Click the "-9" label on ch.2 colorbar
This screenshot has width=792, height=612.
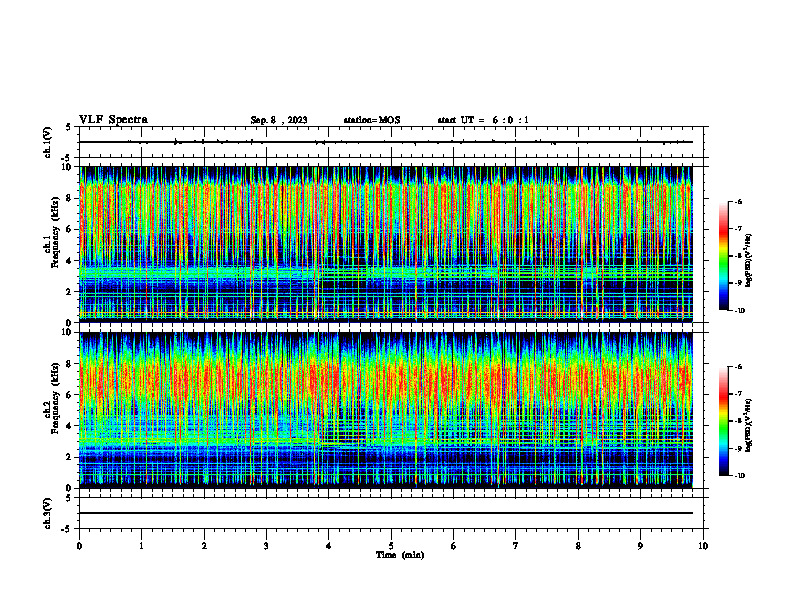click(x=738, y=448)
